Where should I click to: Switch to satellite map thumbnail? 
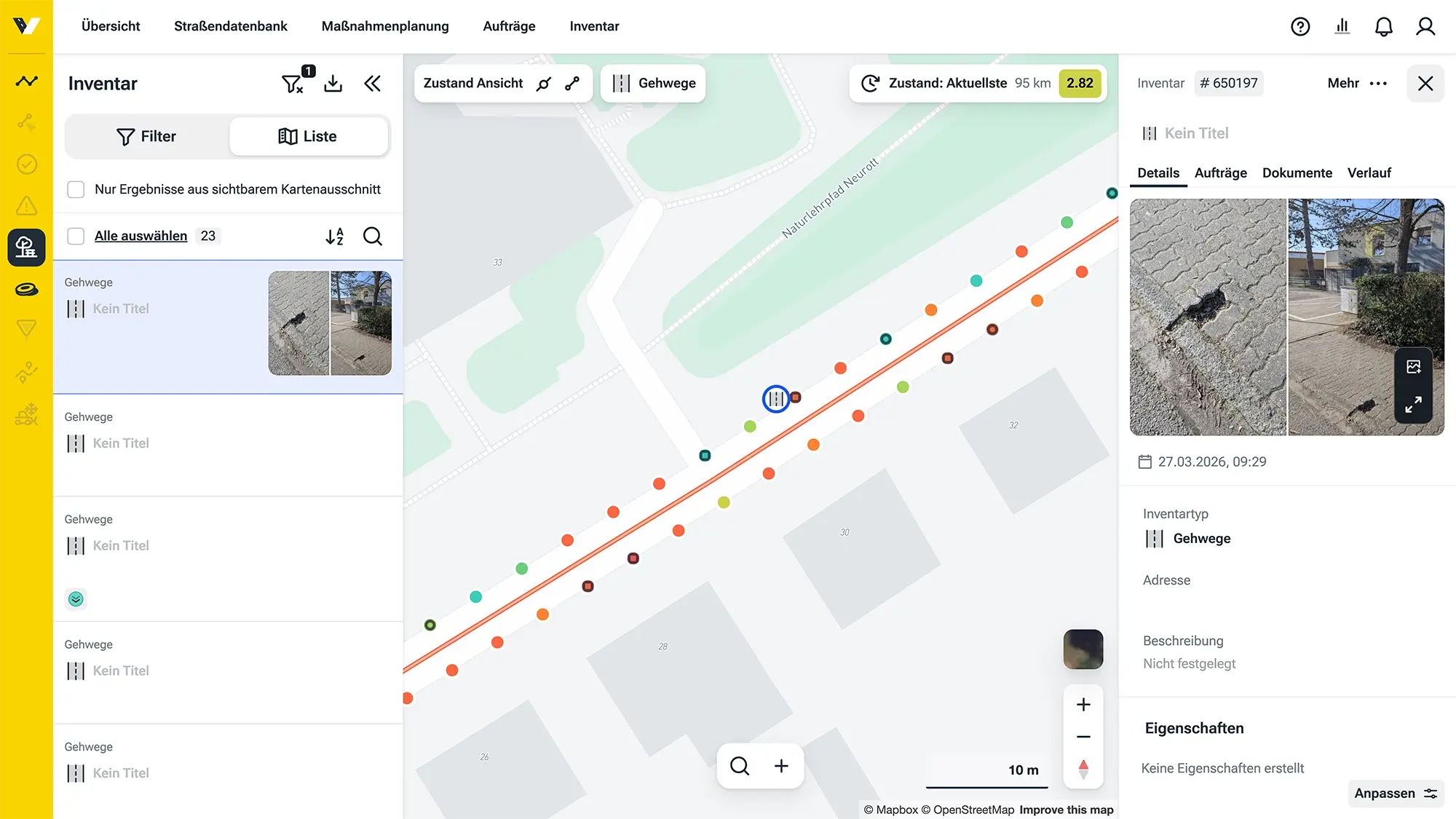click(x=1083, y=649)
